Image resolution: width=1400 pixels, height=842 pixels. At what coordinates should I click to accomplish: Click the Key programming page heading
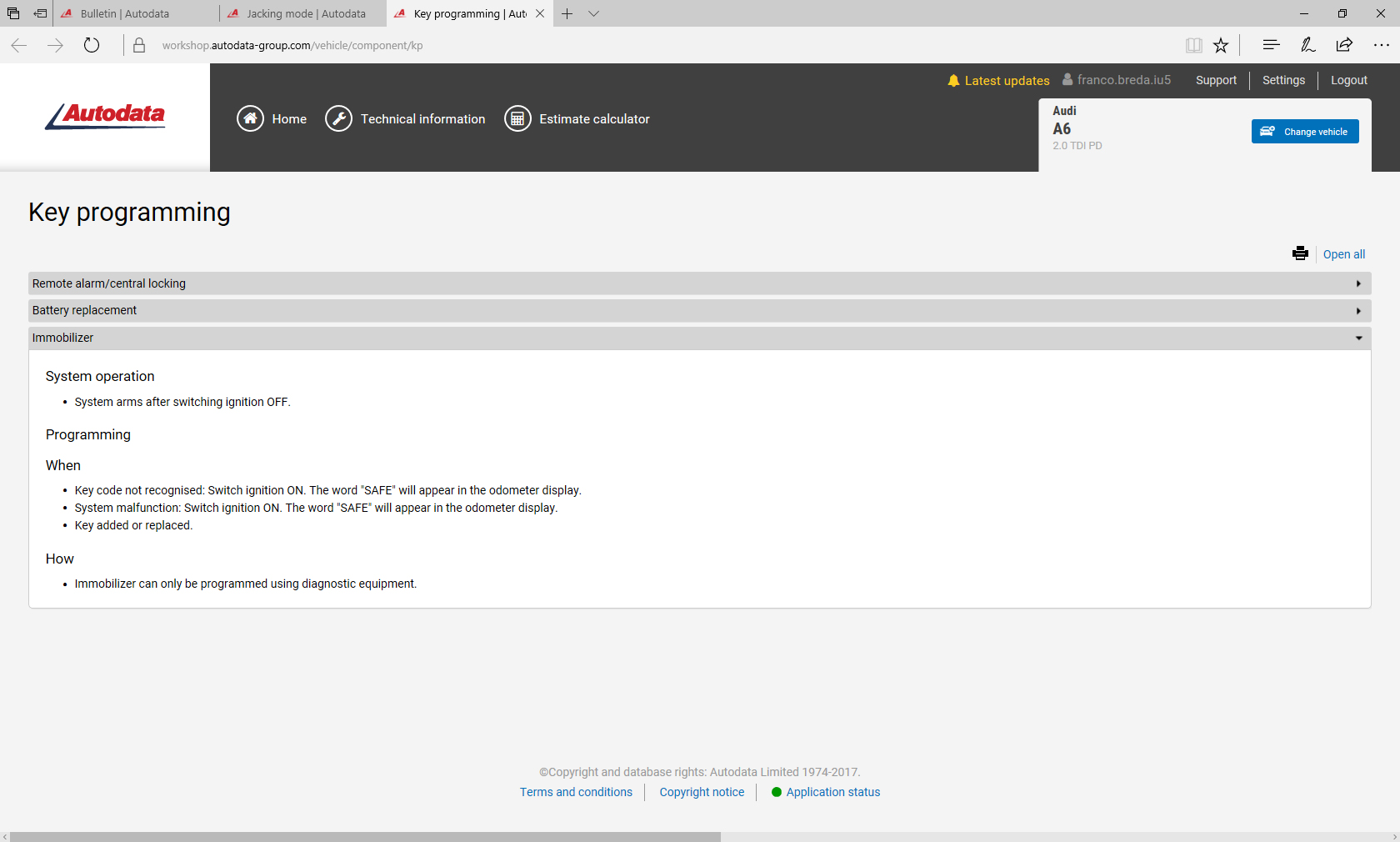point(129,212)
